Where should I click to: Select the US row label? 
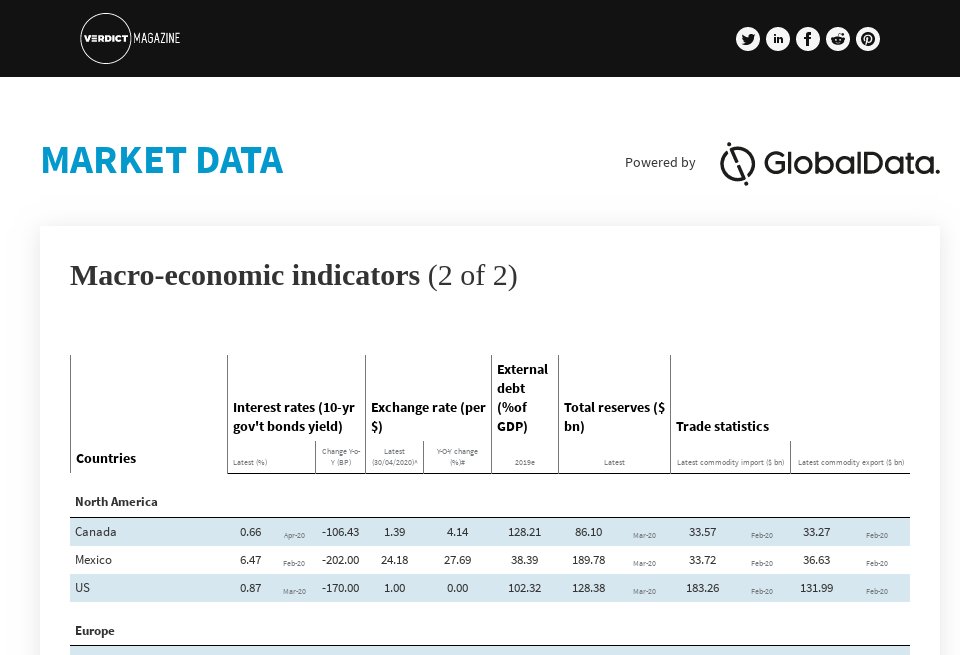[x=83, y=588]
